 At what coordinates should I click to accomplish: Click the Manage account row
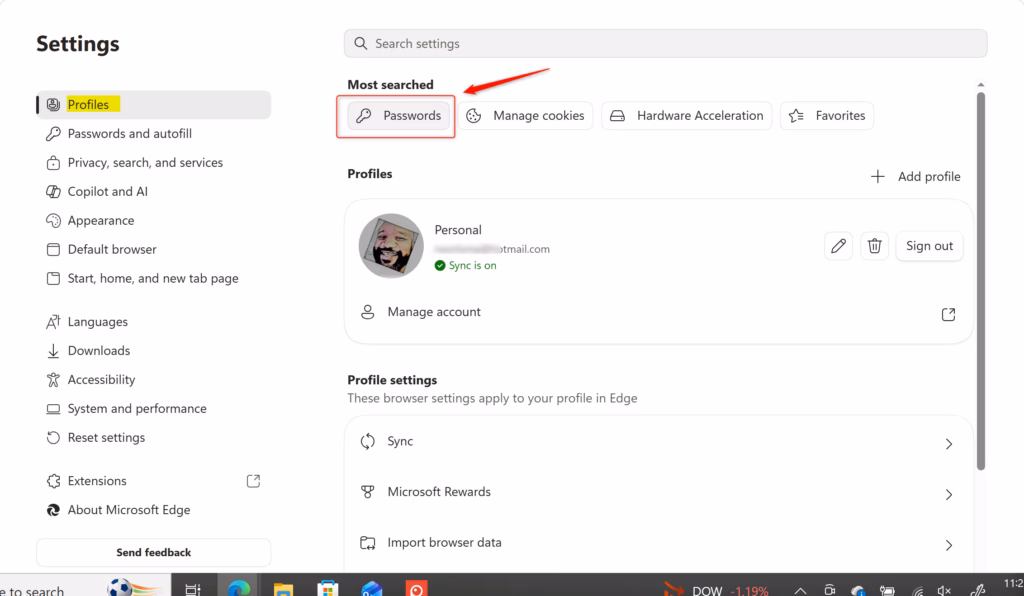(658, 313)
